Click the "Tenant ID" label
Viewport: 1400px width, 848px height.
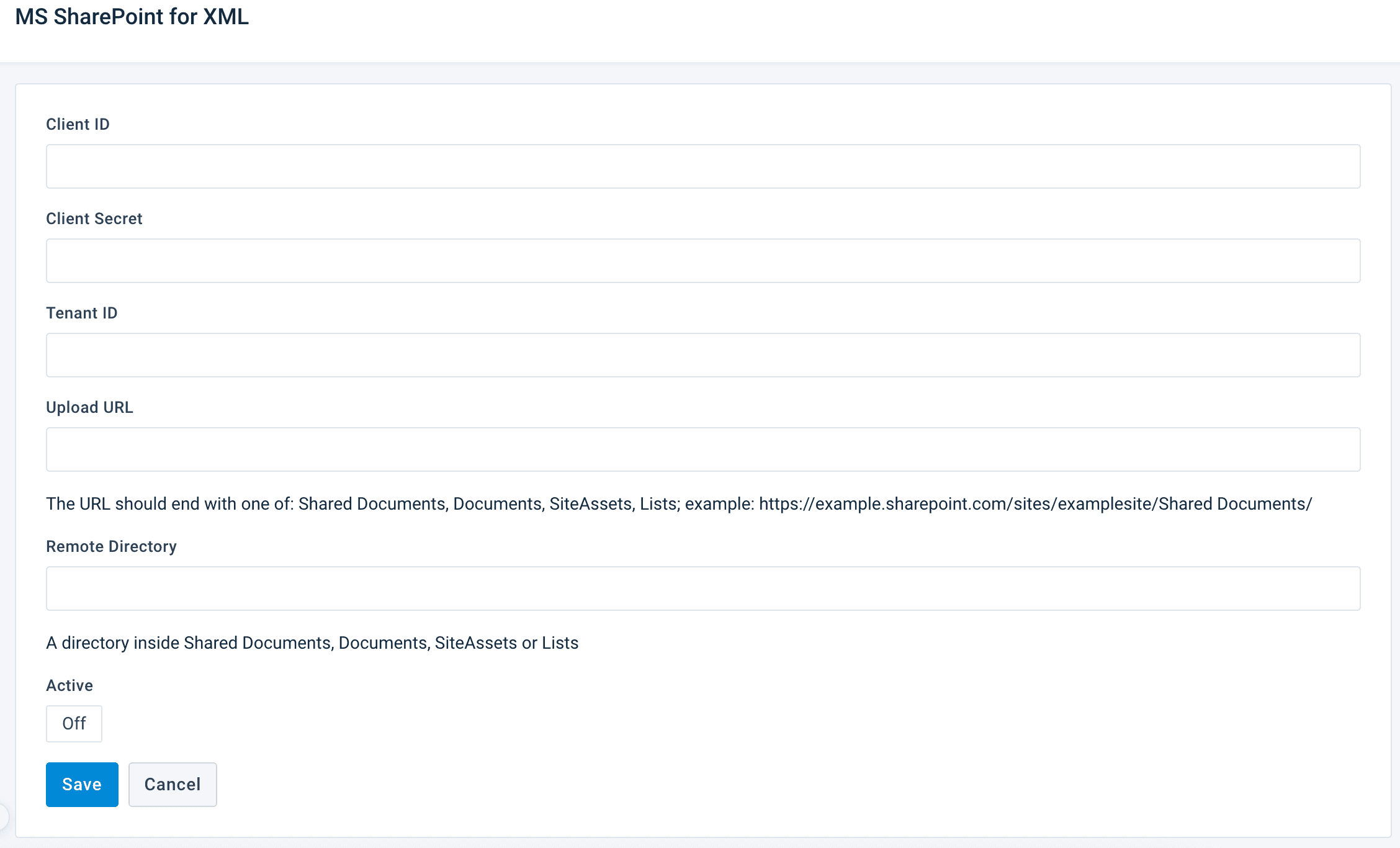pyautogui.click(x=82, y=313)
